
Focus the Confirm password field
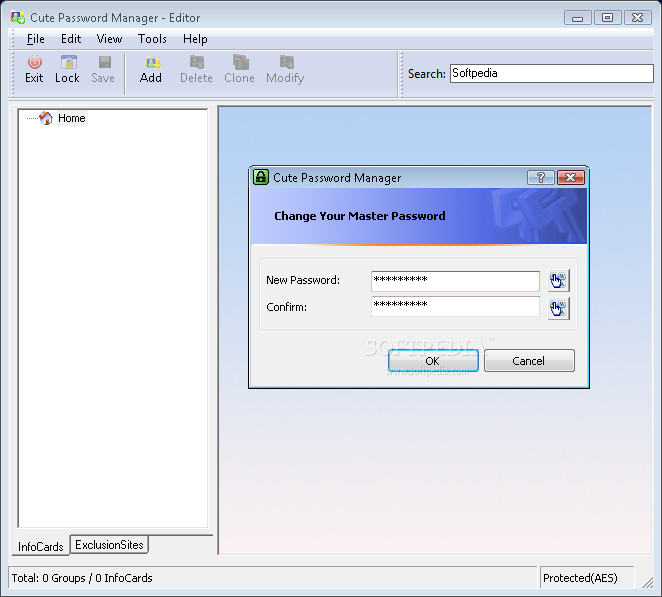point(455,307)
